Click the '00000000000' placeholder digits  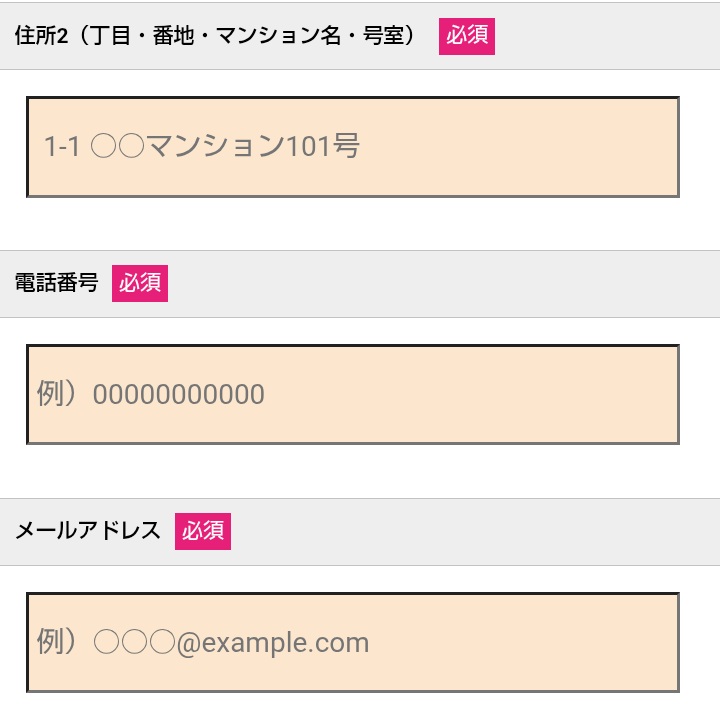179,395
